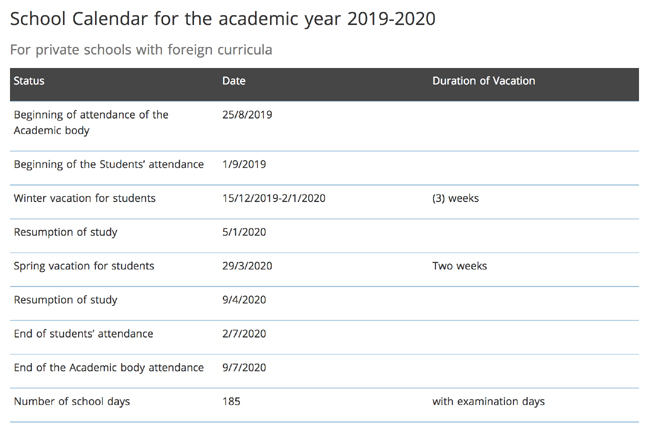
Task: Select the School Calendar page title
Action: (x=223, y=19)
